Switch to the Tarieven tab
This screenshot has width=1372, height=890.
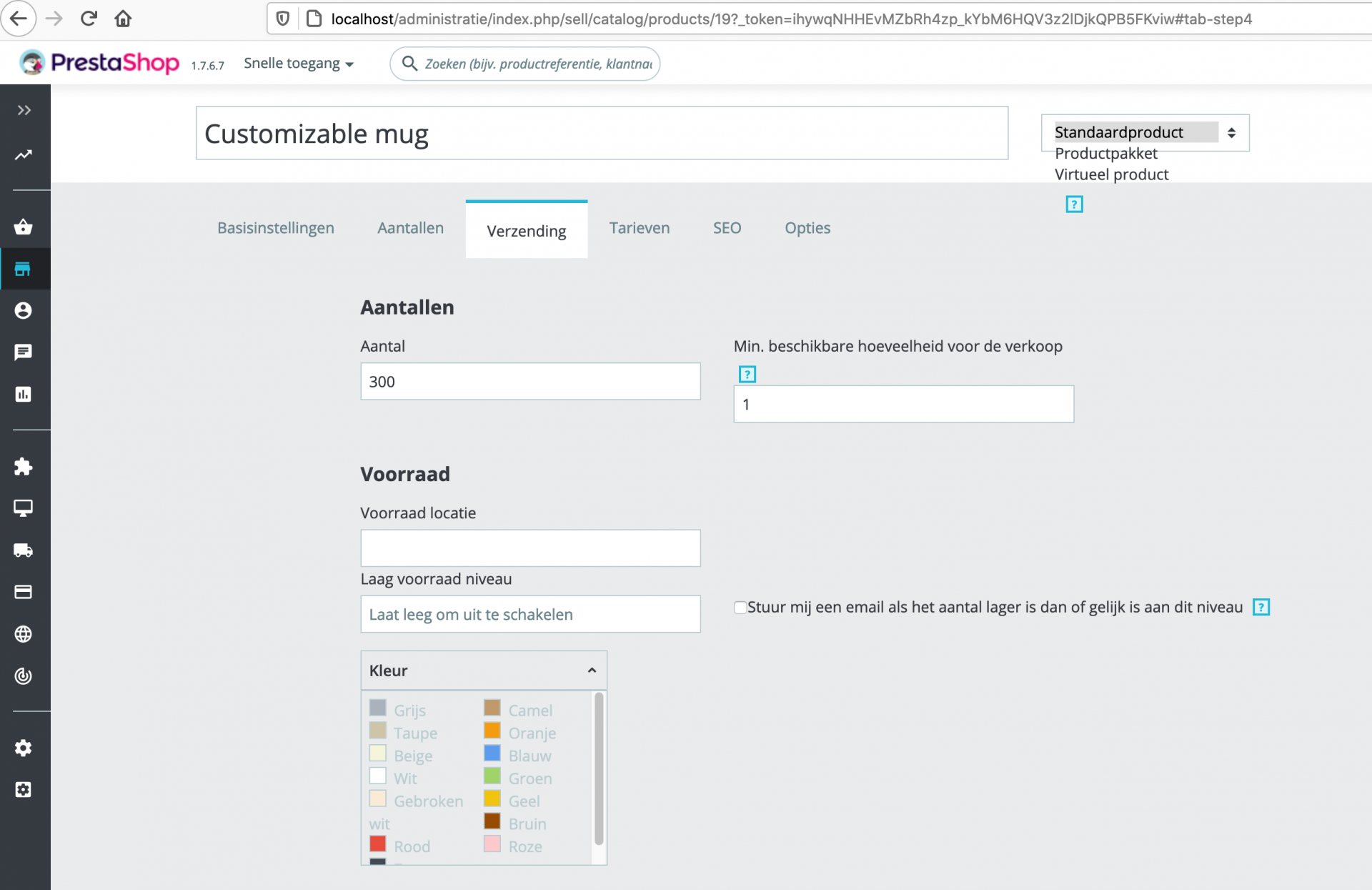[x=639, y=228]
